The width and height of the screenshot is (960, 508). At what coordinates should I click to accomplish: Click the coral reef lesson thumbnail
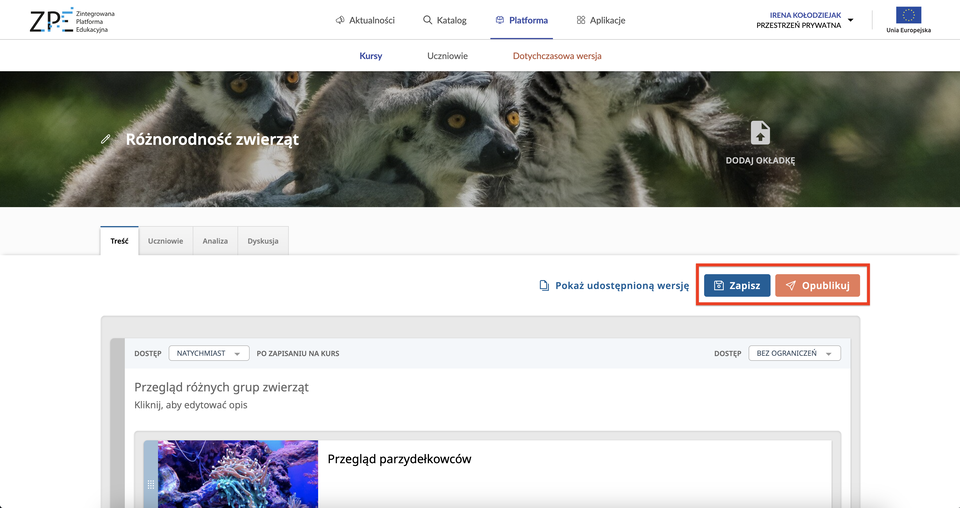point(238,474)
